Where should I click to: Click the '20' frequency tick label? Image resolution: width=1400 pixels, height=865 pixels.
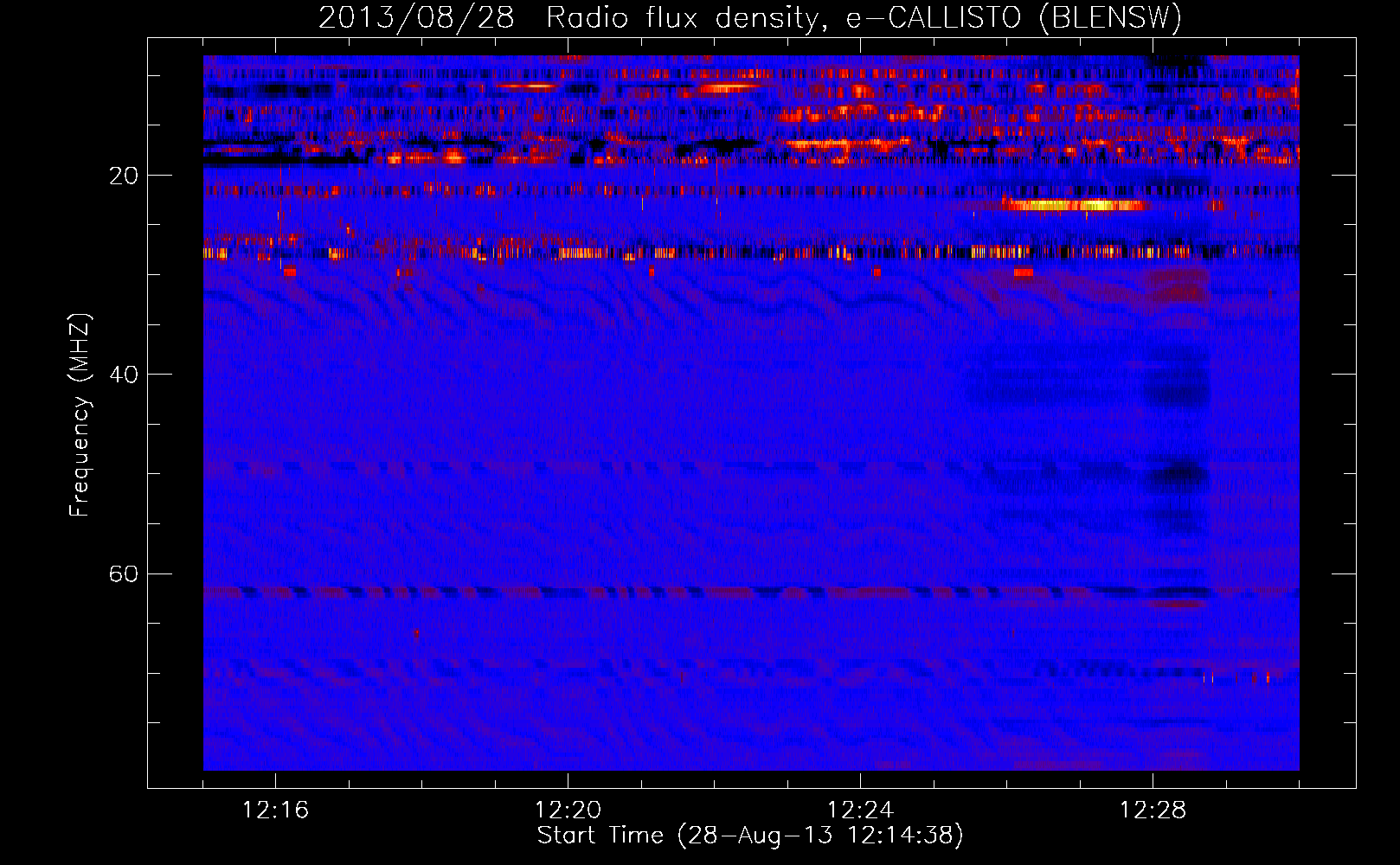tap(123, 176)
